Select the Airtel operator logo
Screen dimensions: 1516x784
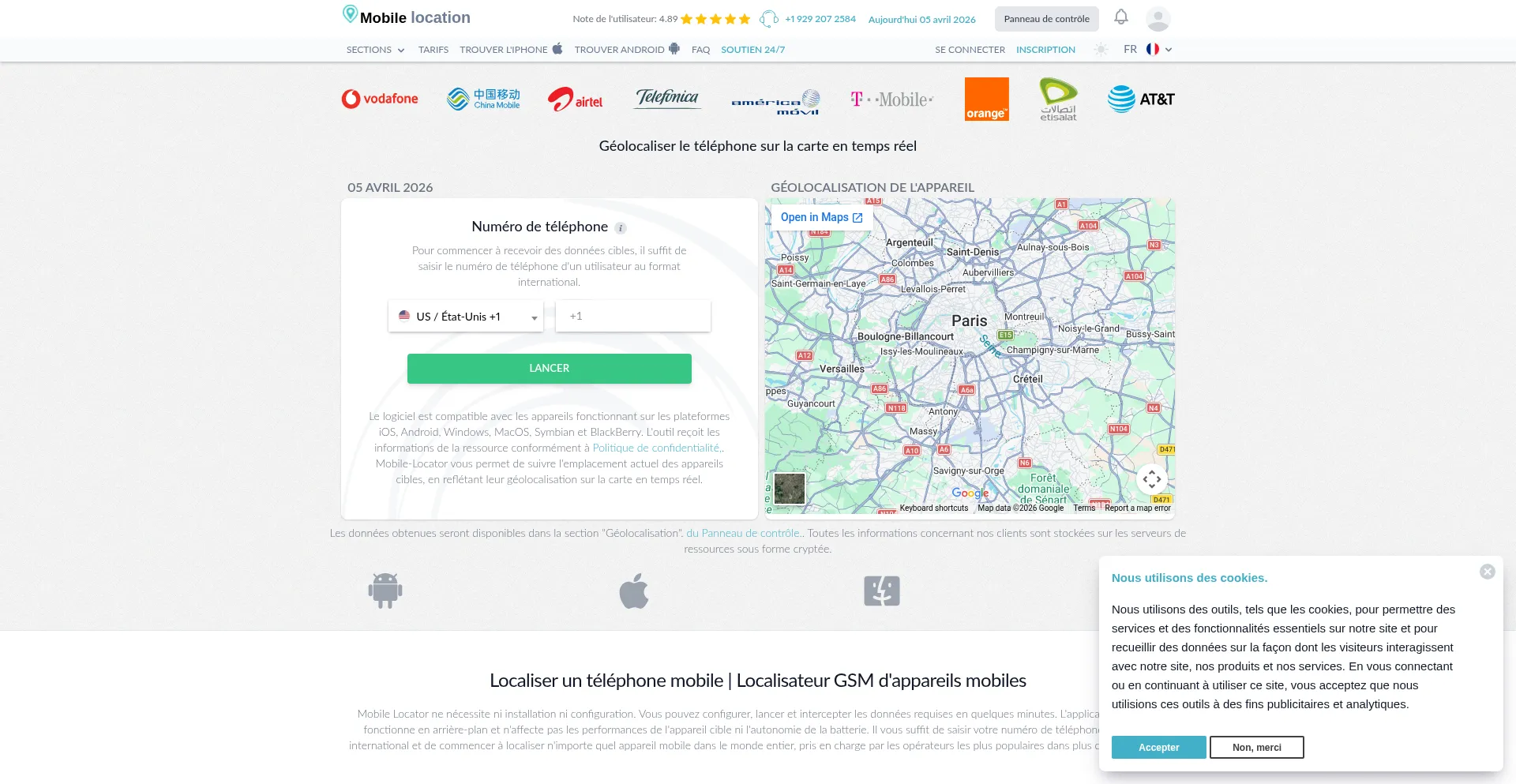pyautogui.click(x=575, y=99)
